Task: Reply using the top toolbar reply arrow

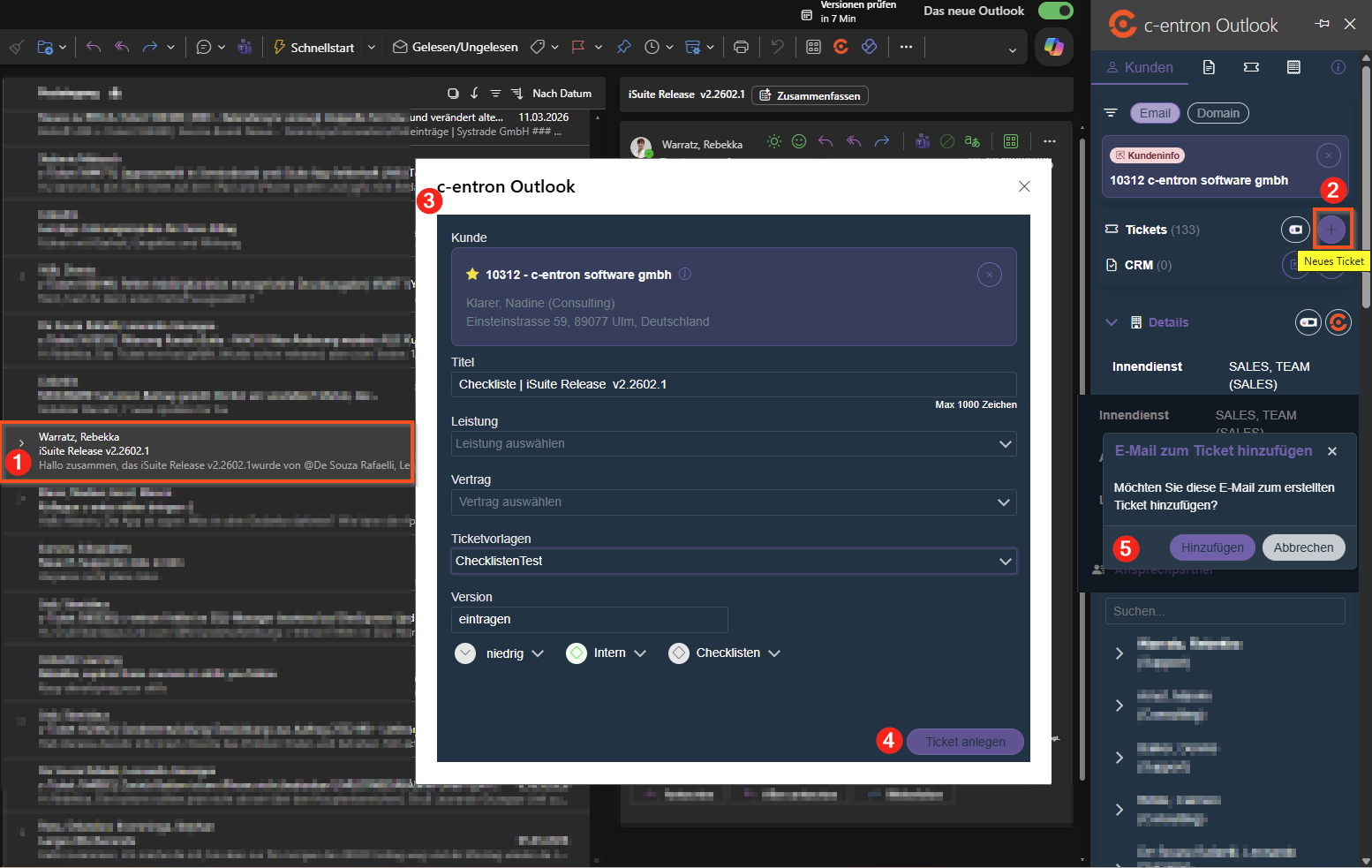Action: coord(94,47)
